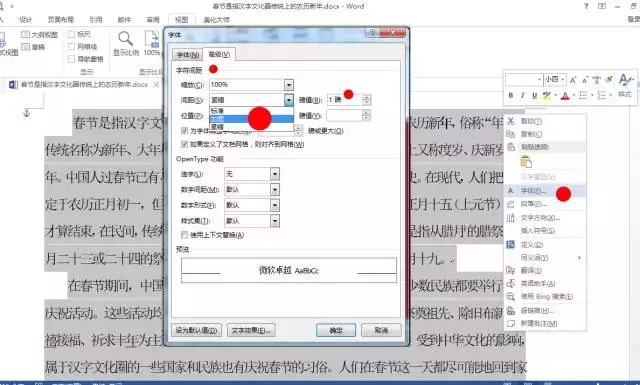Open the Design 设计 ribbon tab
The height and width of the screenshot is (385, 640).
(x=25, y=20)
